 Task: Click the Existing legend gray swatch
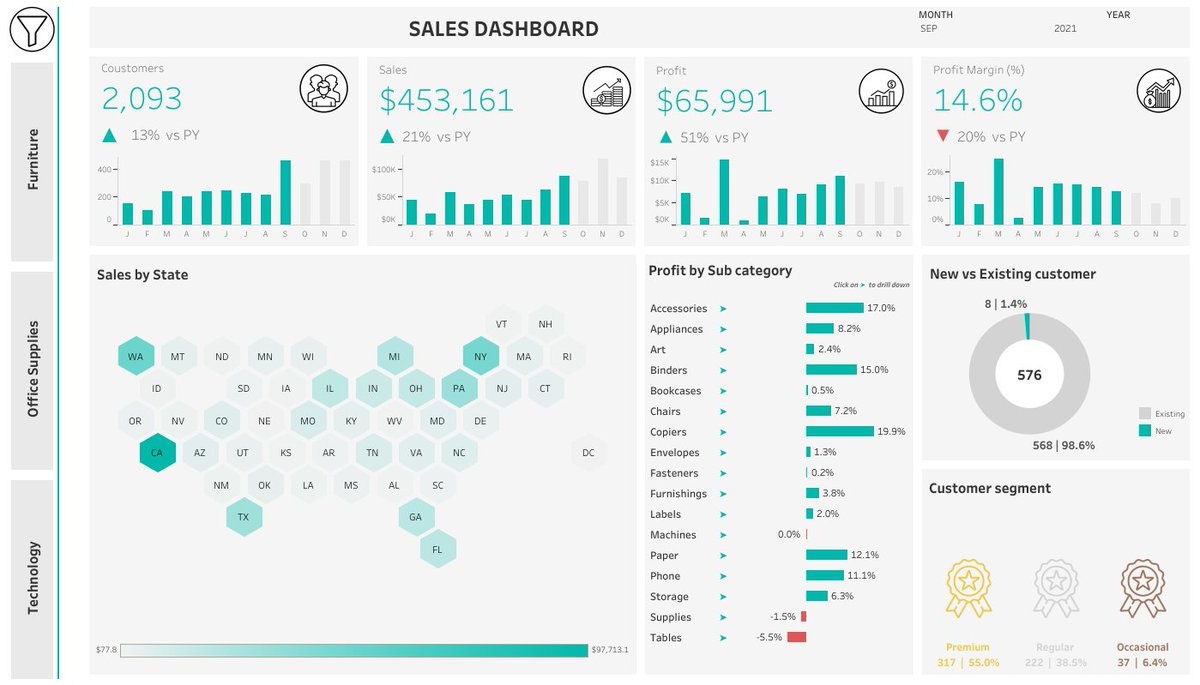pos(1144,413)
